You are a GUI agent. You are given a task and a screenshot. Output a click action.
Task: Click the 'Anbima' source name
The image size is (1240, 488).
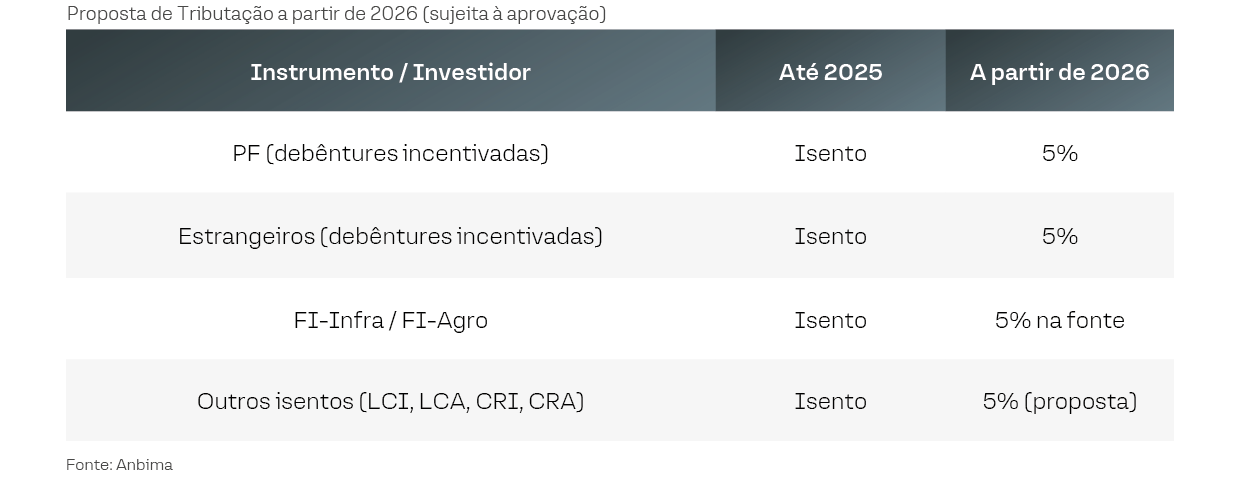click(x=144, y=465)
